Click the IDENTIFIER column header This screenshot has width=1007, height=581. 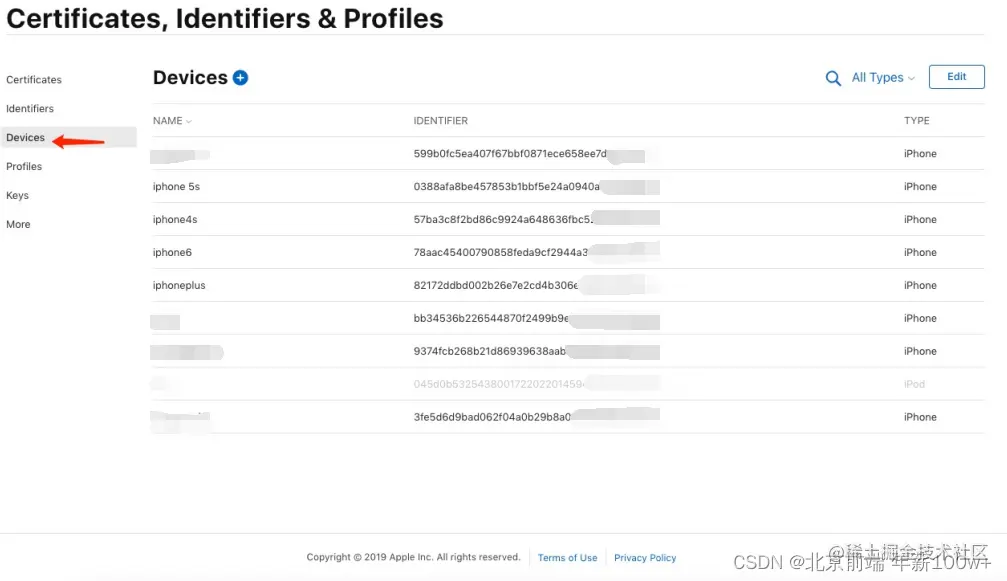(x=441, y=121)
